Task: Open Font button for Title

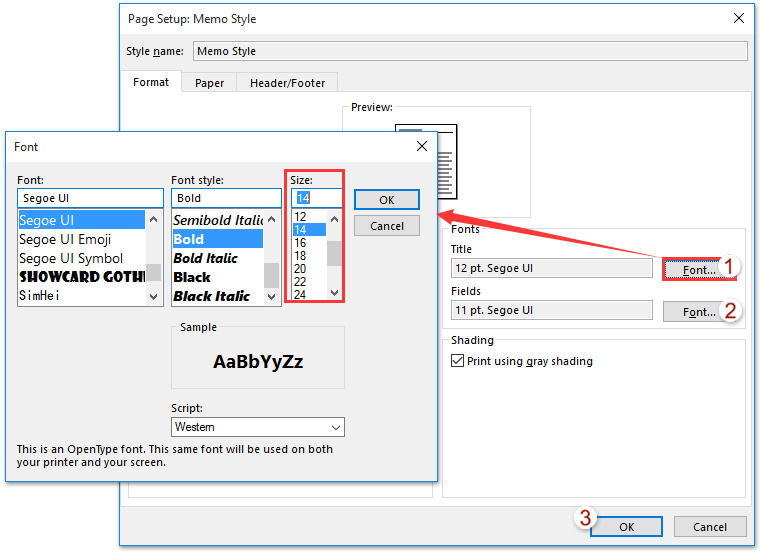Action: (x=699, y=270)
